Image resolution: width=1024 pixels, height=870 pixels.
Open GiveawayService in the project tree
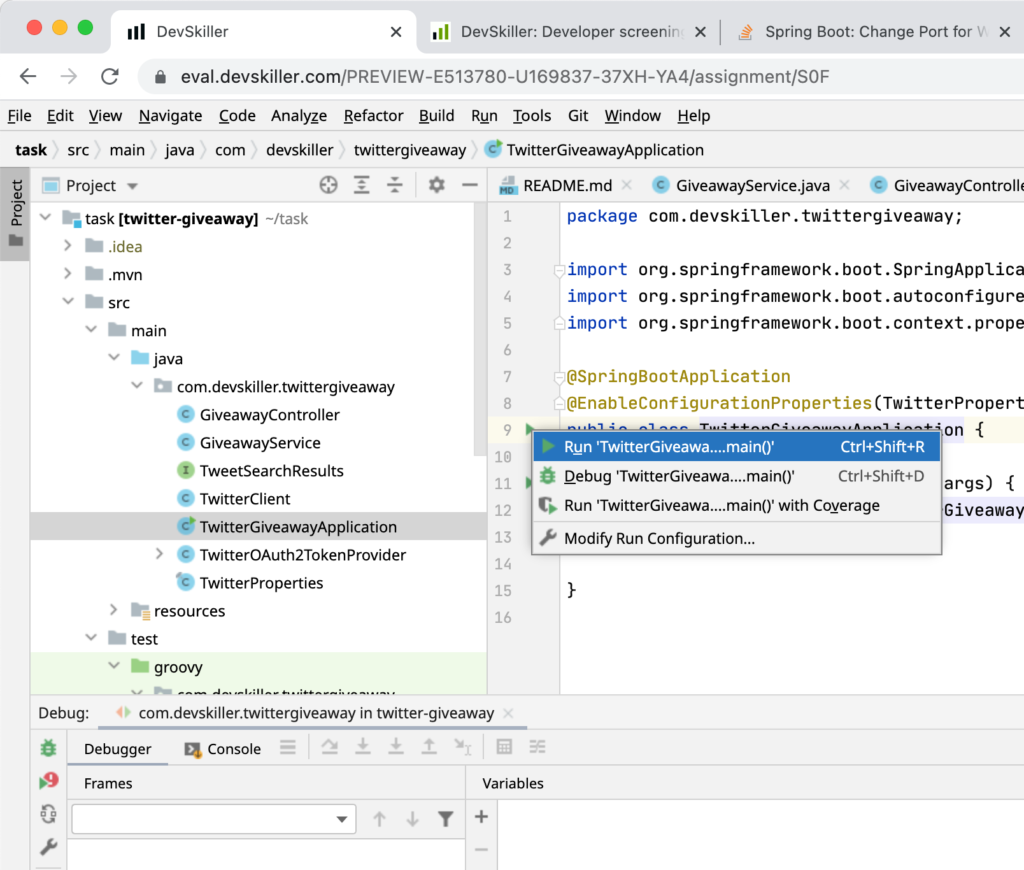click(x=259, y=442)
